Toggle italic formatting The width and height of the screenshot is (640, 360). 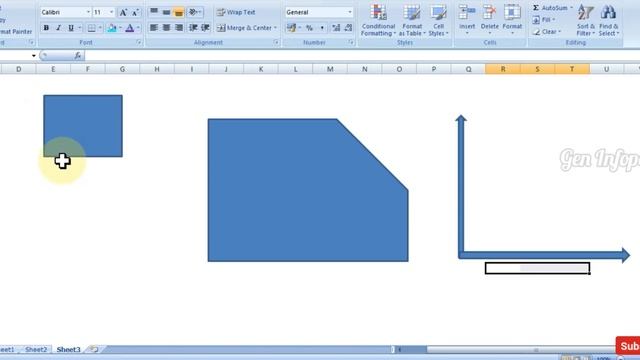(x=58, y=28)
